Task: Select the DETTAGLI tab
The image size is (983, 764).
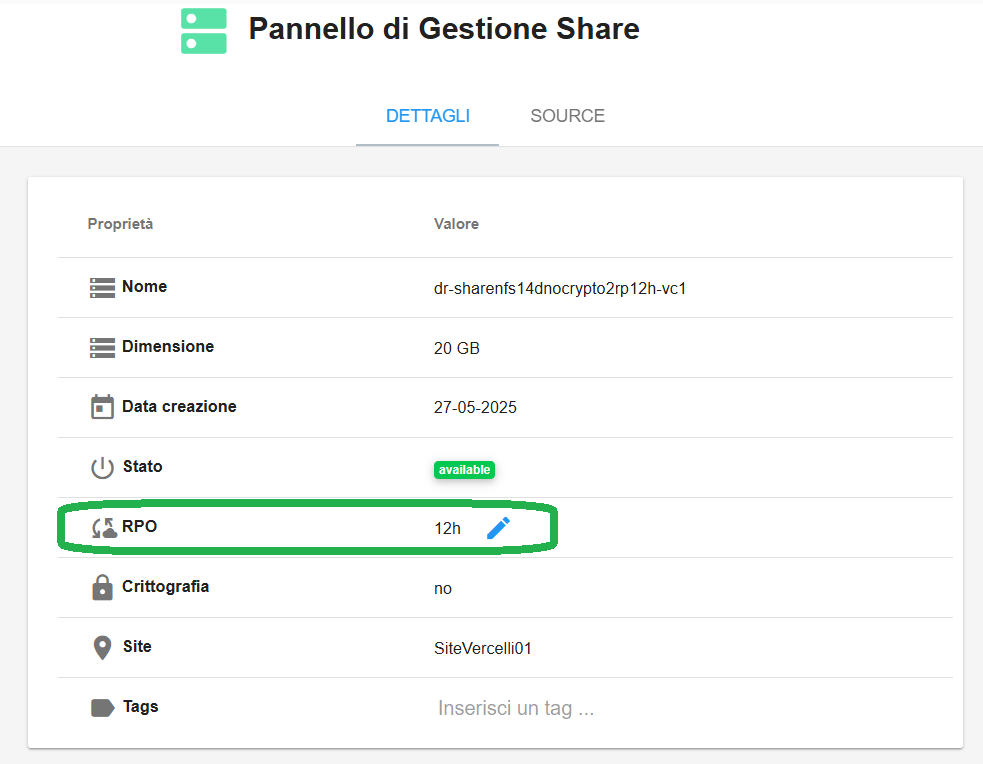Action: 428,116
